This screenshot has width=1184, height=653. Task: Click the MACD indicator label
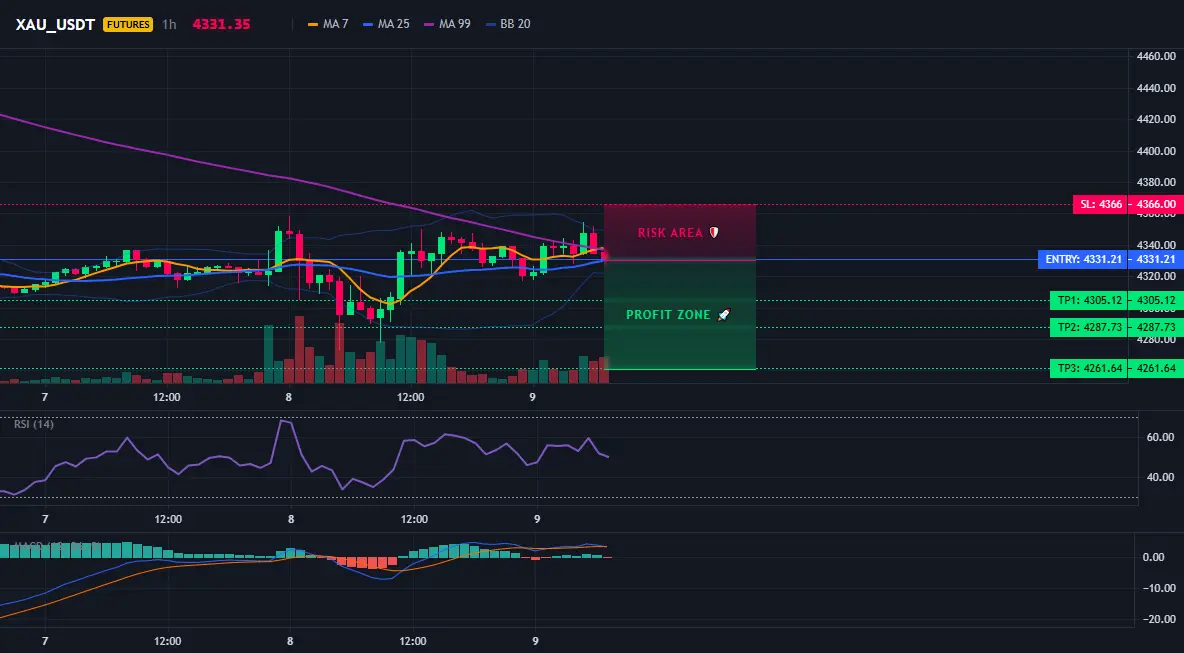tap(57, 545)
